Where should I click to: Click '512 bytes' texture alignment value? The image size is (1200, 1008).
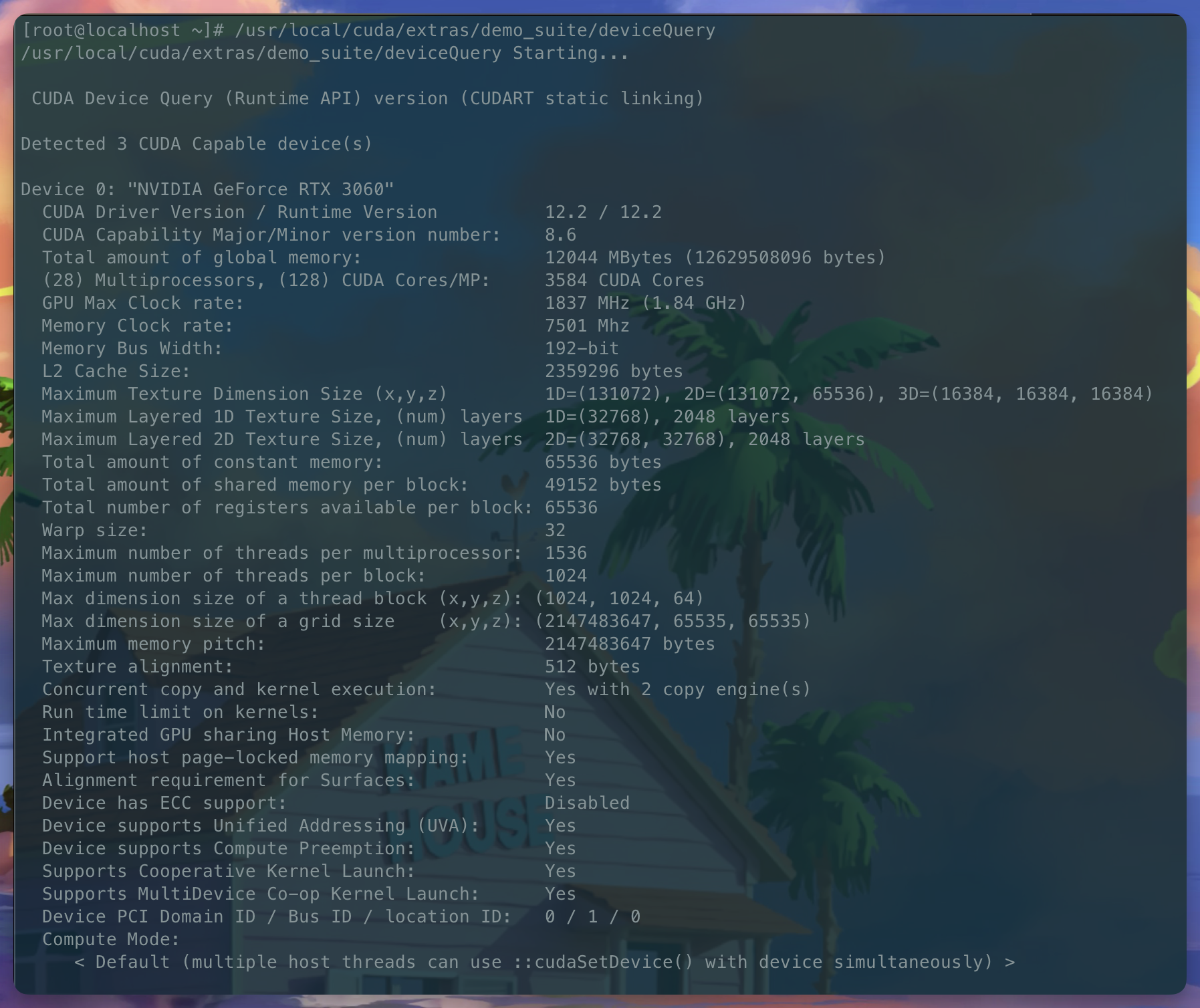592,667
